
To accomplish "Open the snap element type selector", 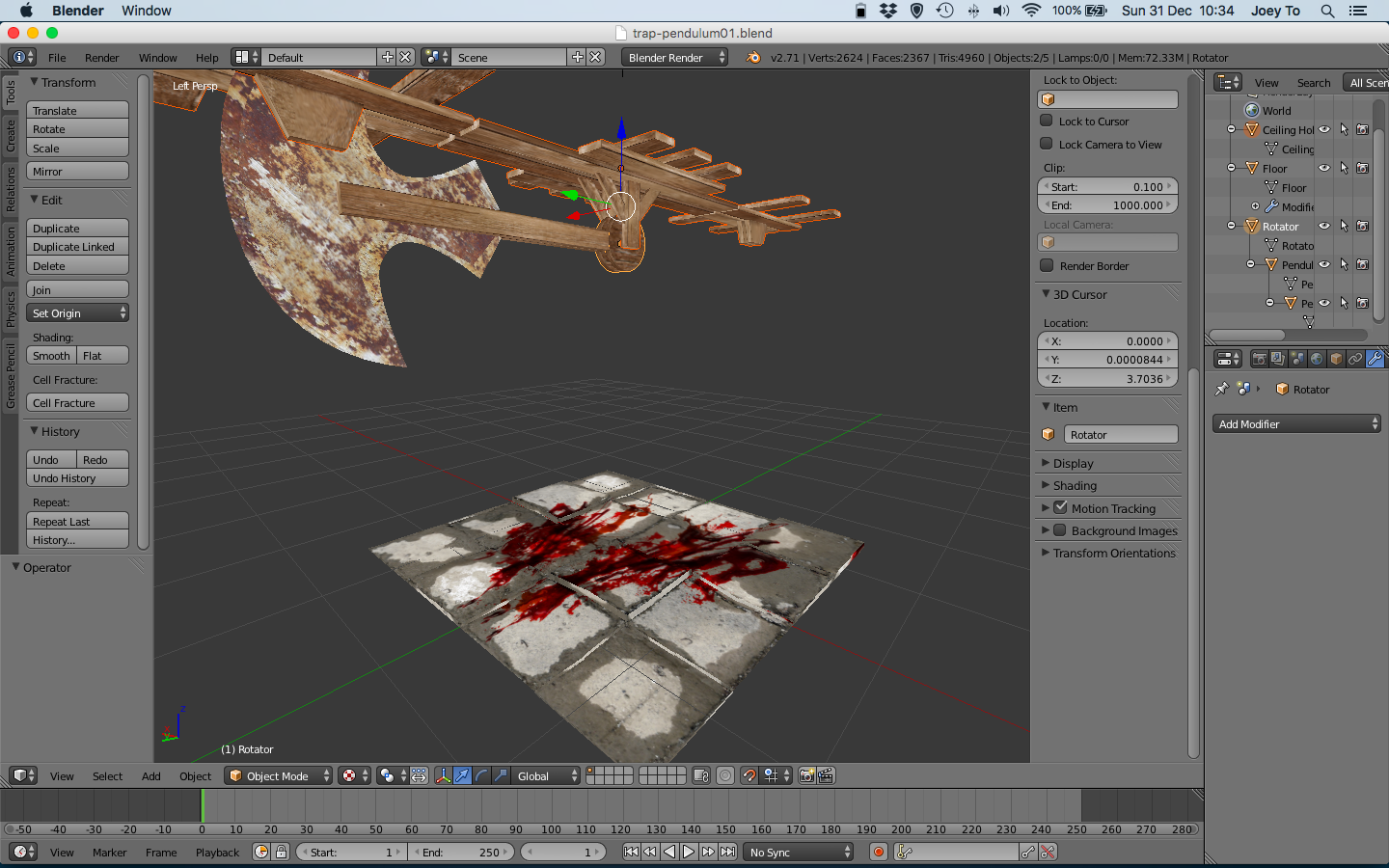I will pos(776,775).
